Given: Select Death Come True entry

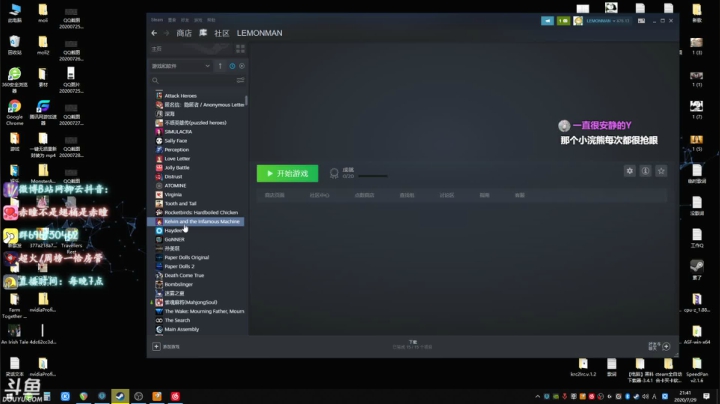Looking at the screenshot, I should pos(184,275).
